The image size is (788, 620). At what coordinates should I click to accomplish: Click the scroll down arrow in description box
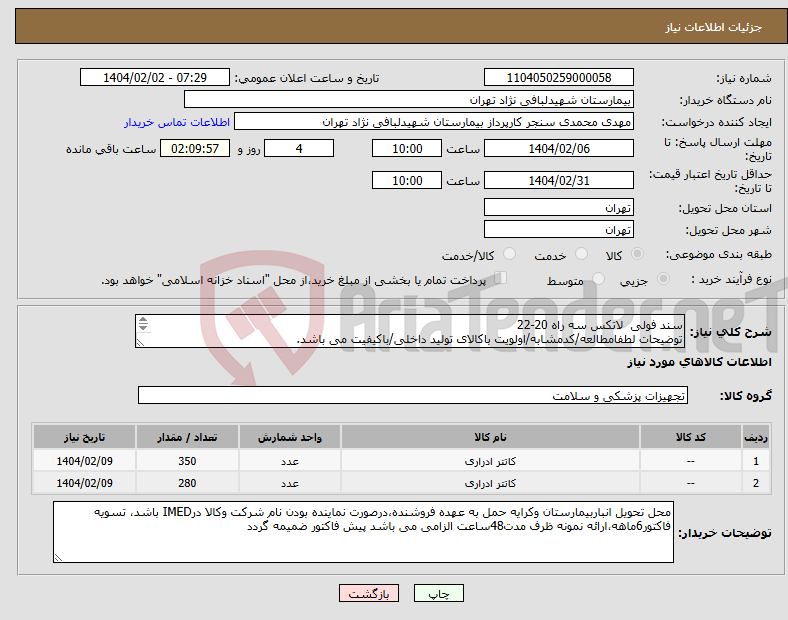coord(143,327)
